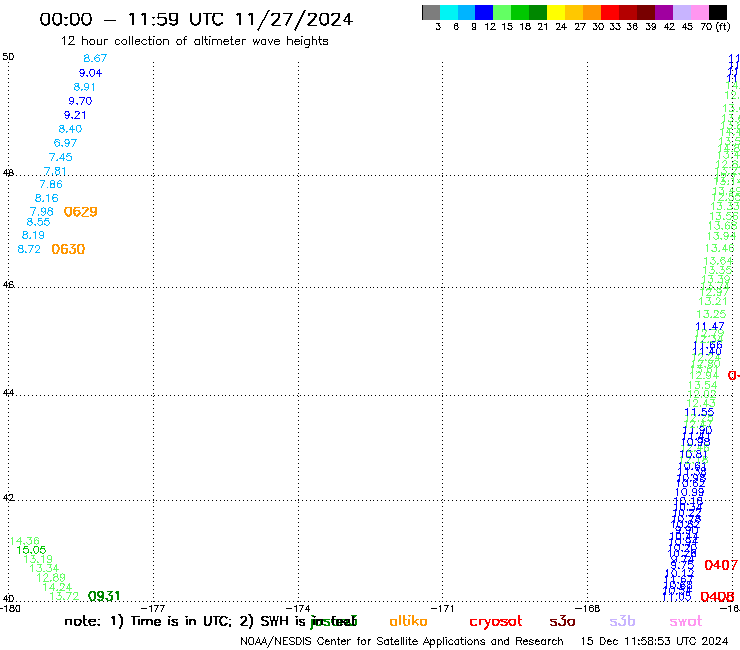Screen dimensions: 740x650
Task: Click the 's3b' satellite legend label
Action: 622,621
